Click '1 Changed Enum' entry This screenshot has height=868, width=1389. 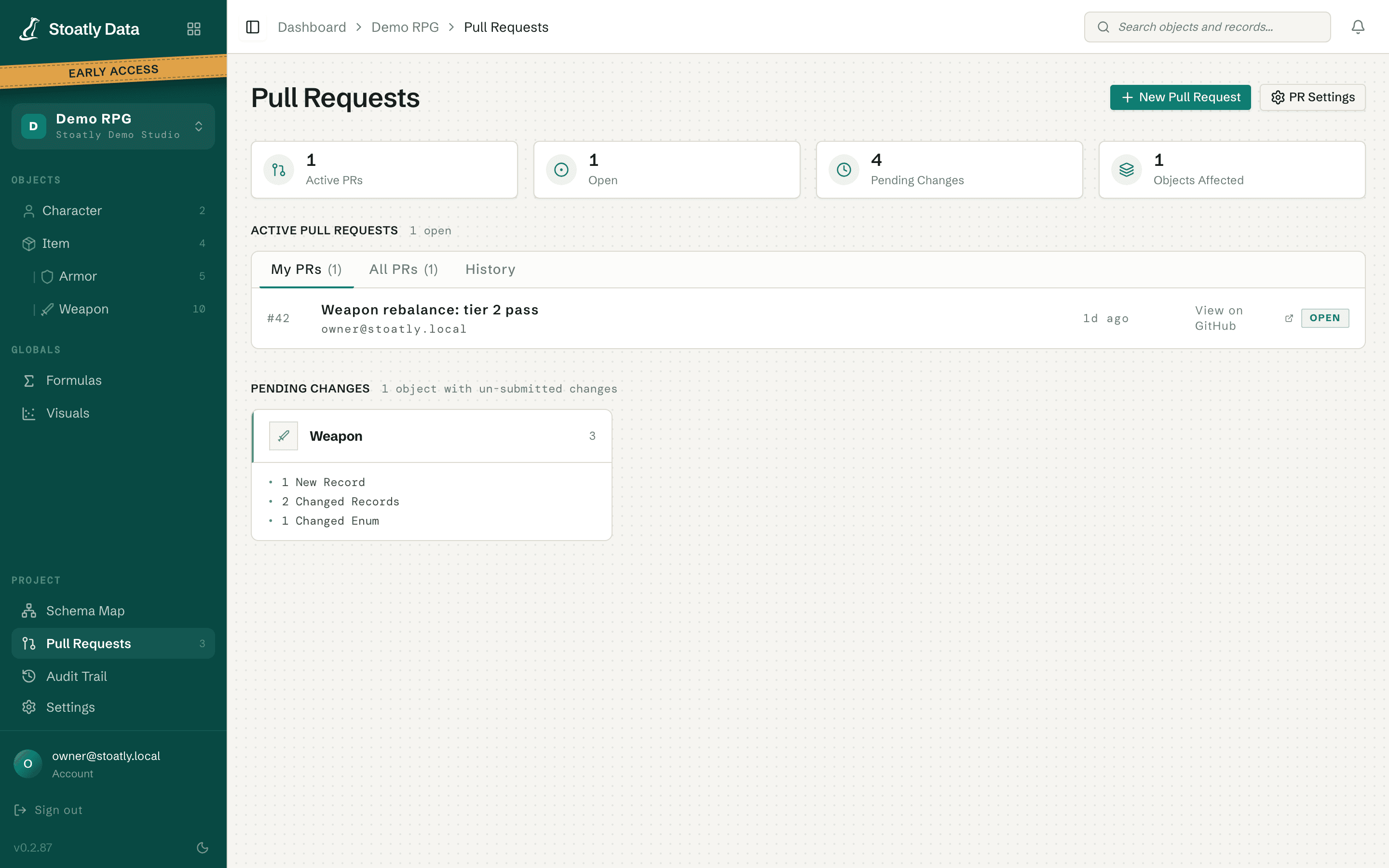[x=330, y=521]
